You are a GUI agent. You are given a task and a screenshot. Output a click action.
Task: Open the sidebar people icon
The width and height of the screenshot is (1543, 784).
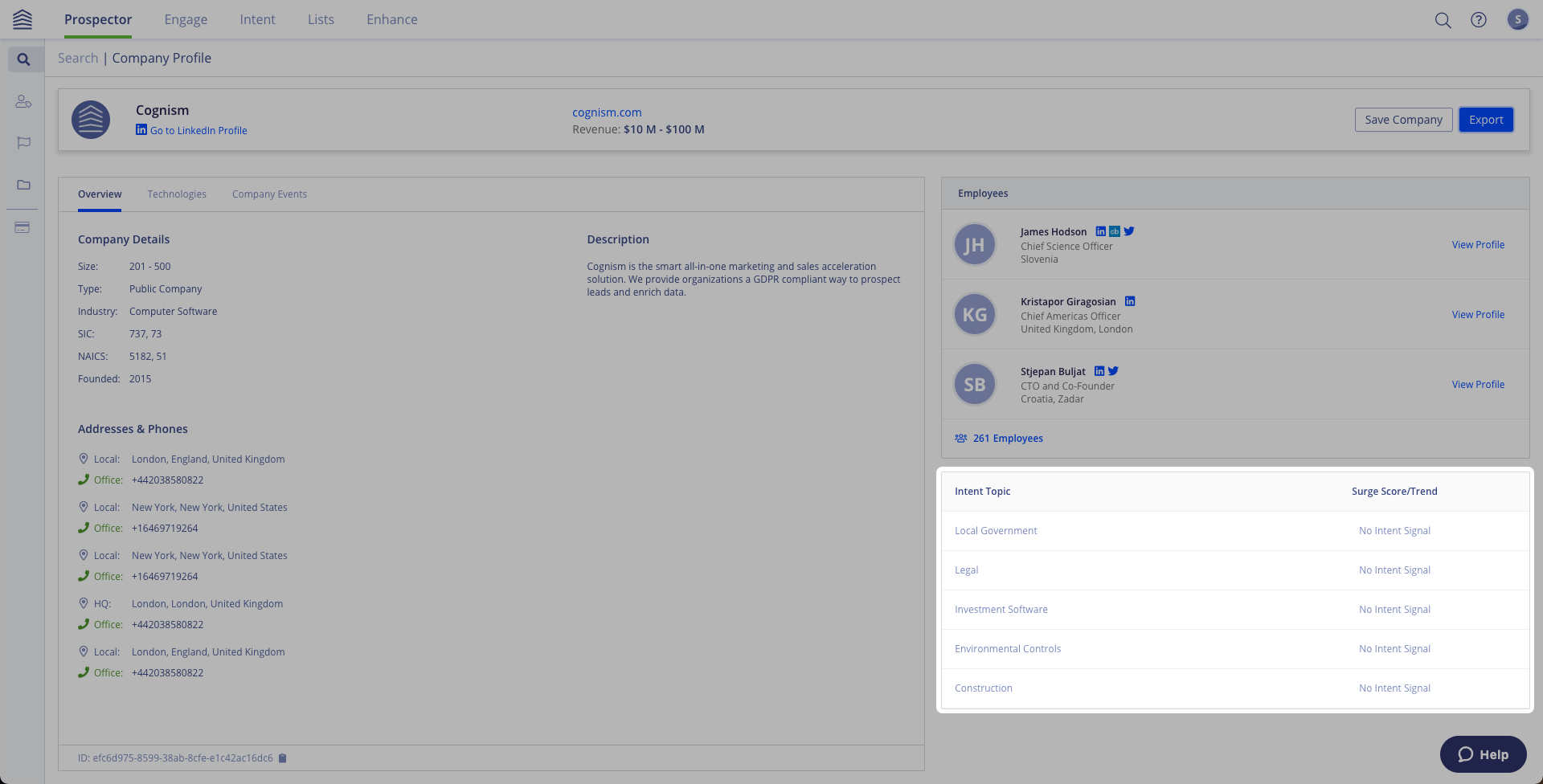tap(23, 101)
